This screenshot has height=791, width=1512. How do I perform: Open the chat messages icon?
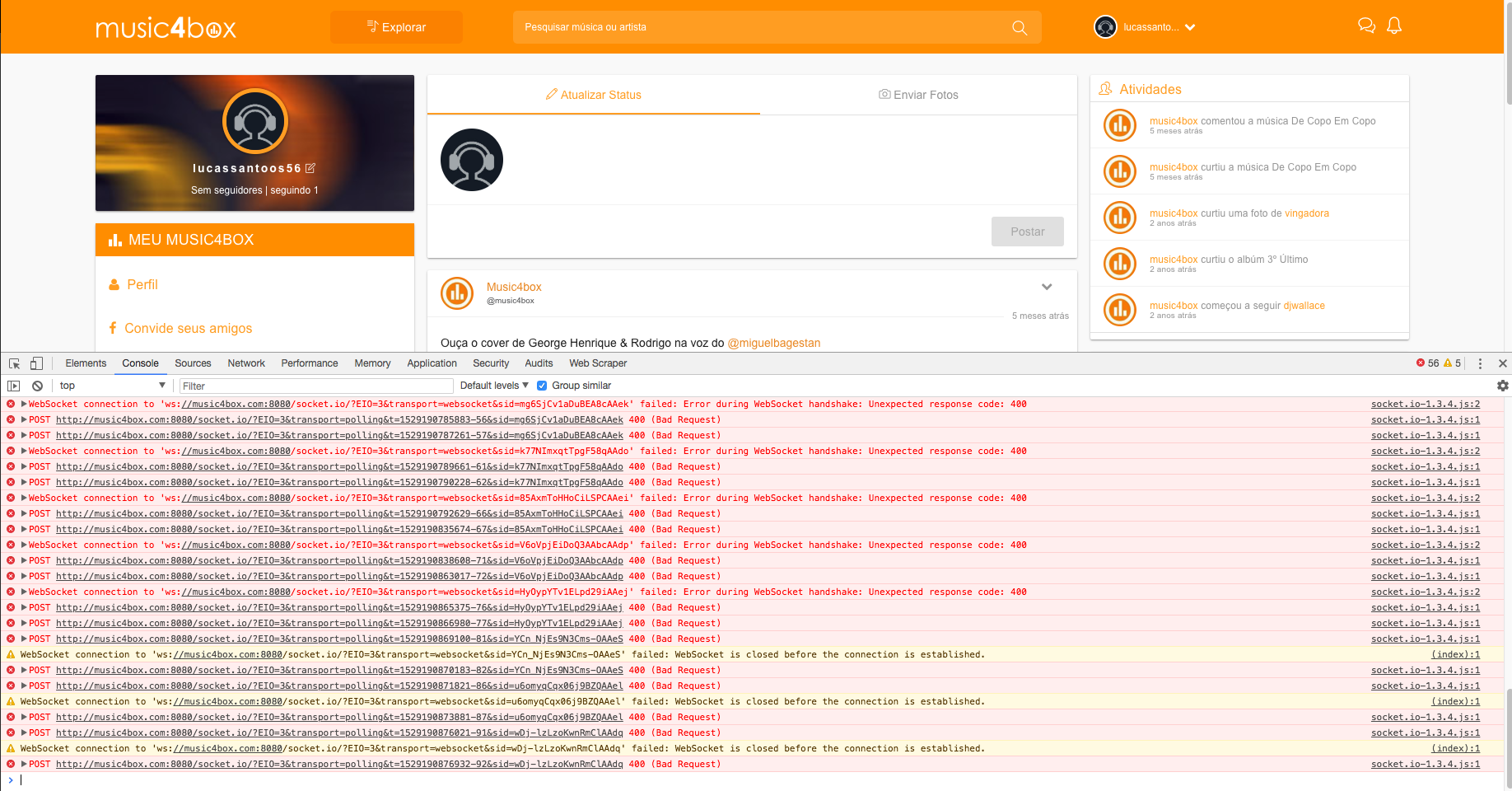click(1366, 26)
